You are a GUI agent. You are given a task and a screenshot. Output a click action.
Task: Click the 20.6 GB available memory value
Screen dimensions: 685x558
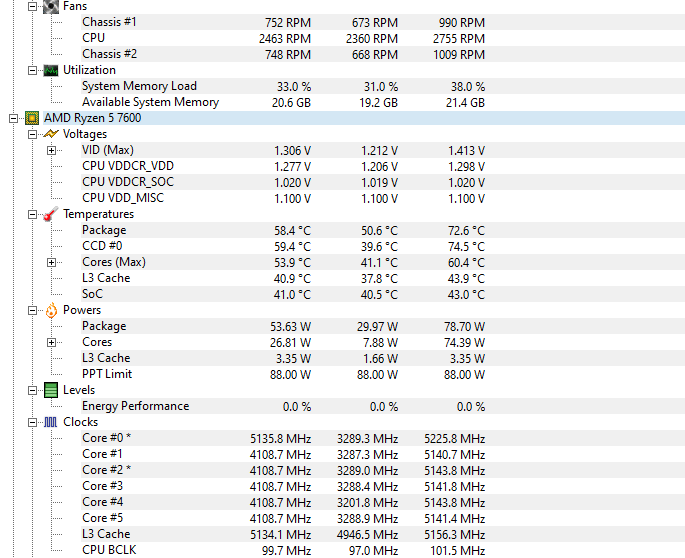tap(291, 103)
